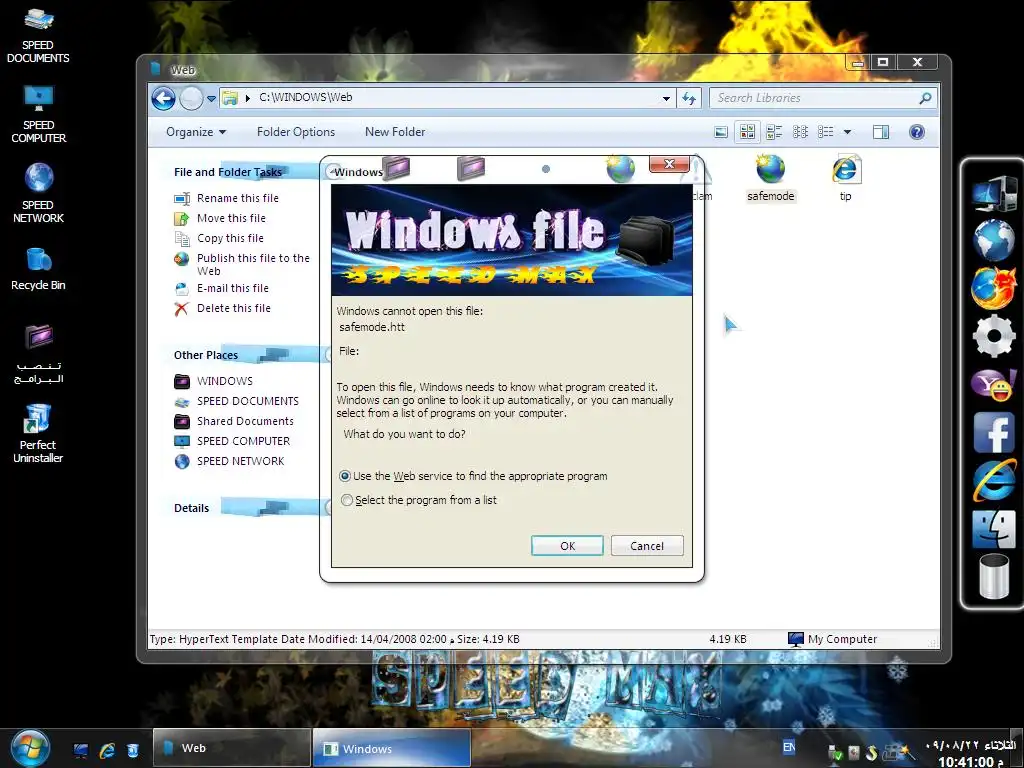
Task: Click the search magnifier icon
Action: pyautogui.click(x=925, y=98)
